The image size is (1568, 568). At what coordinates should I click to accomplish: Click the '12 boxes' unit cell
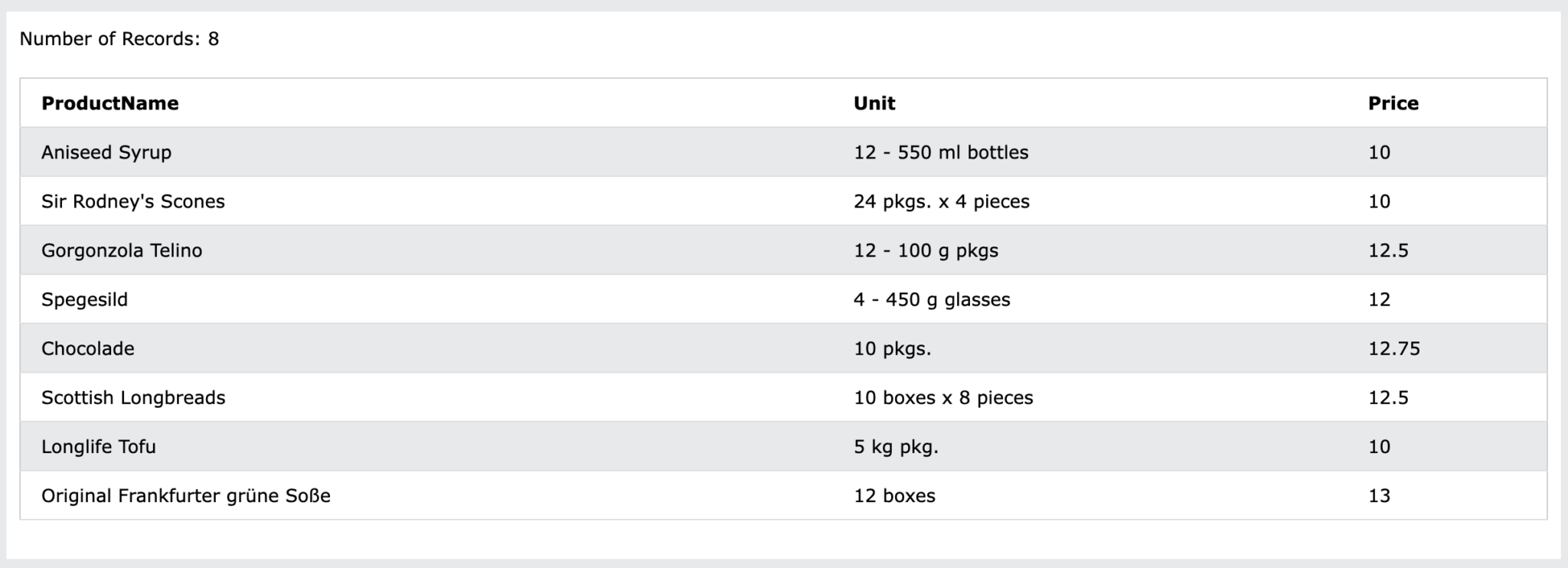pos(894,495)
